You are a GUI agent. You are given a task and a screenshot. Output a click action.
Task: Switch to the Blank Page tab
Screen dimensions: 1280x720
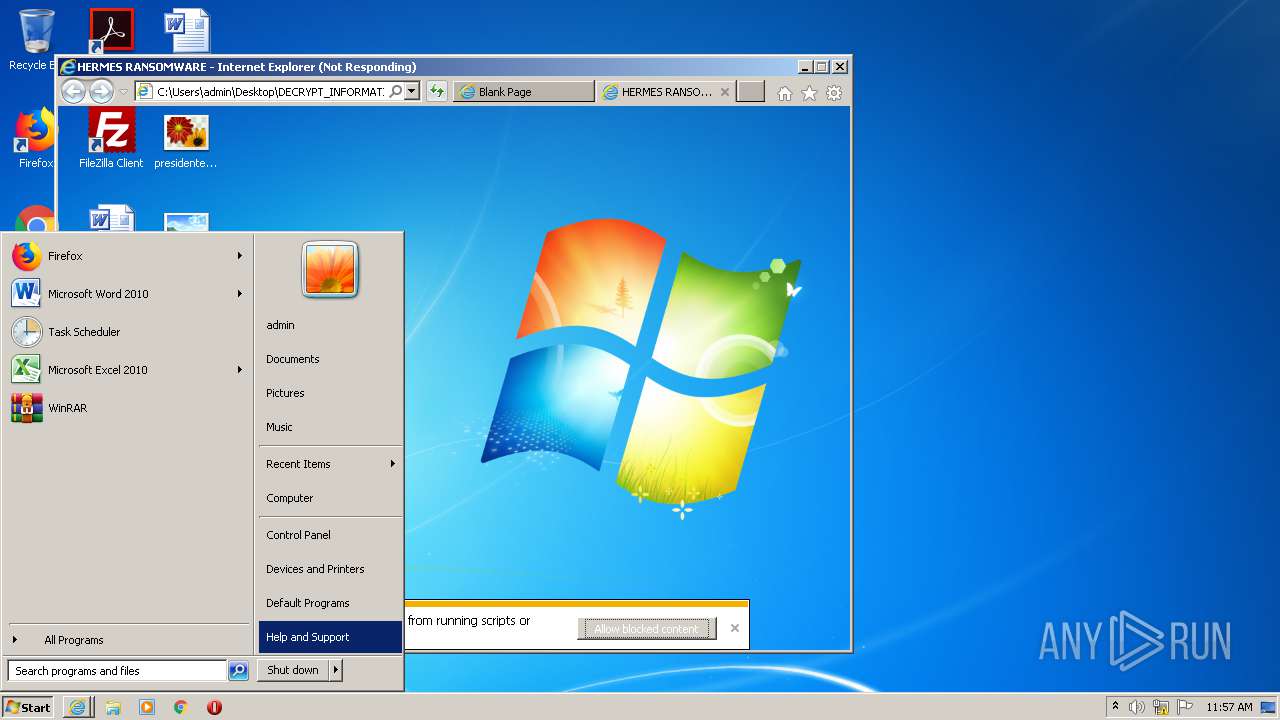point(524,92)
